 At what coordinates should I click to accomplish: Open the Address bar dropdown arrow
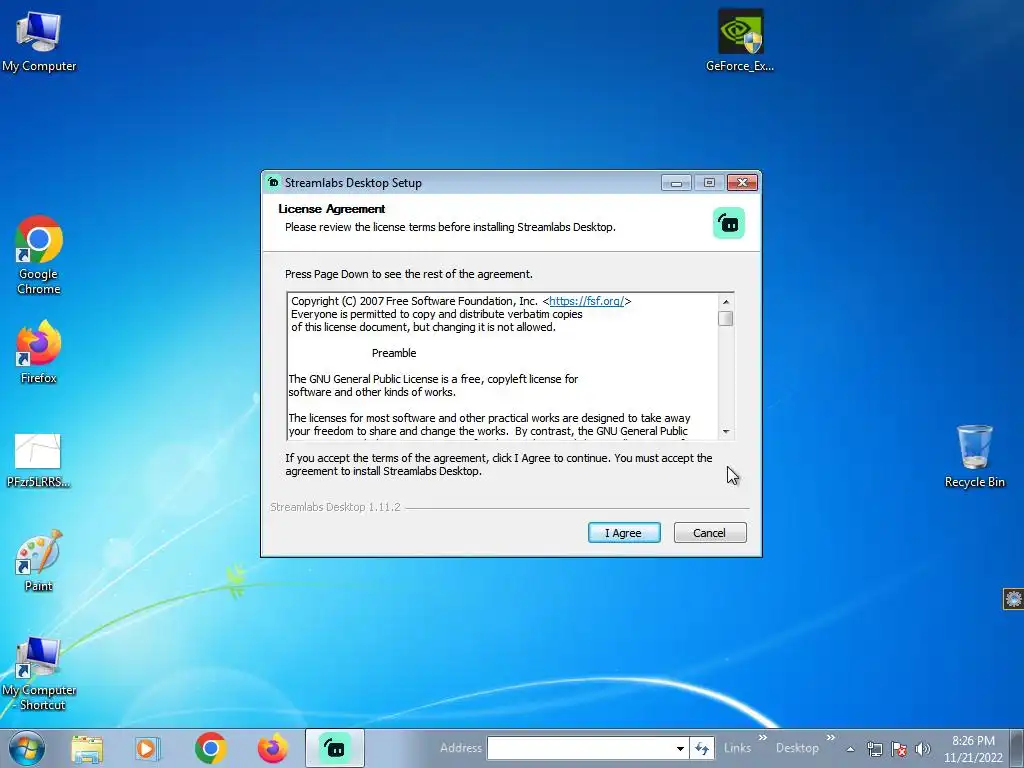pos(680,748)
